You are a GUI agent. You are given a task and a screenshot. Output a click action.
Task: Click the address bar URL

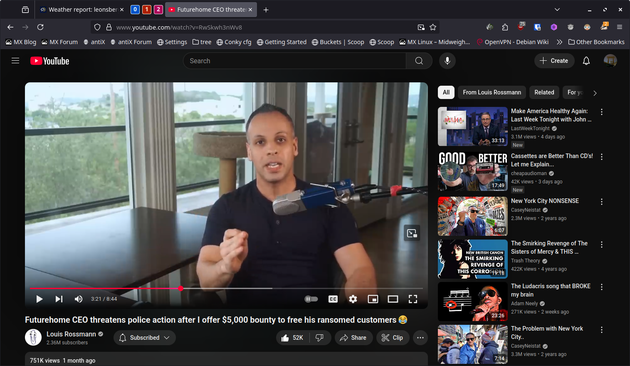(179, 27)
